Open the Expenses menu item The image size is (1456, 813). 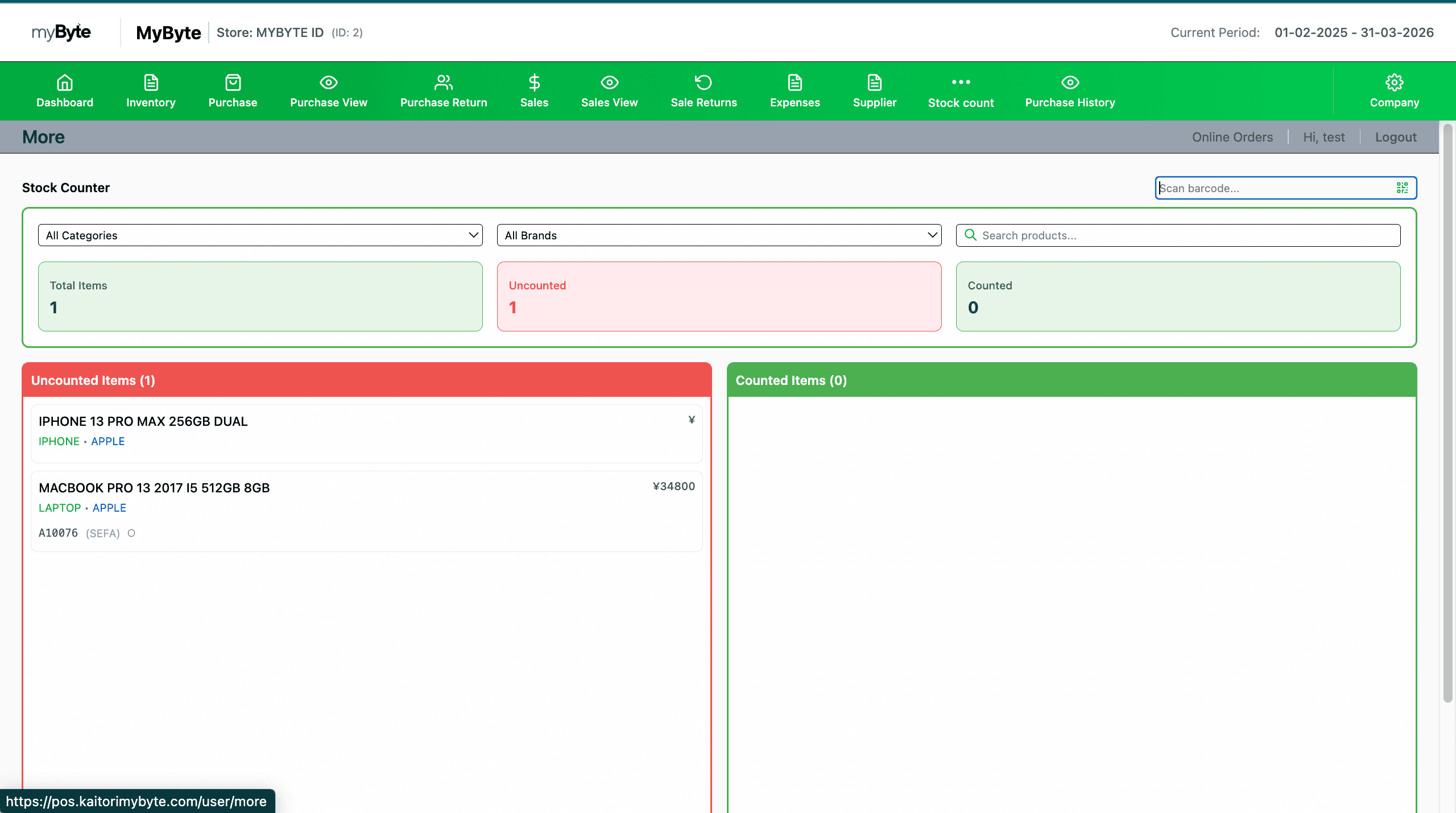click(795, 91)
